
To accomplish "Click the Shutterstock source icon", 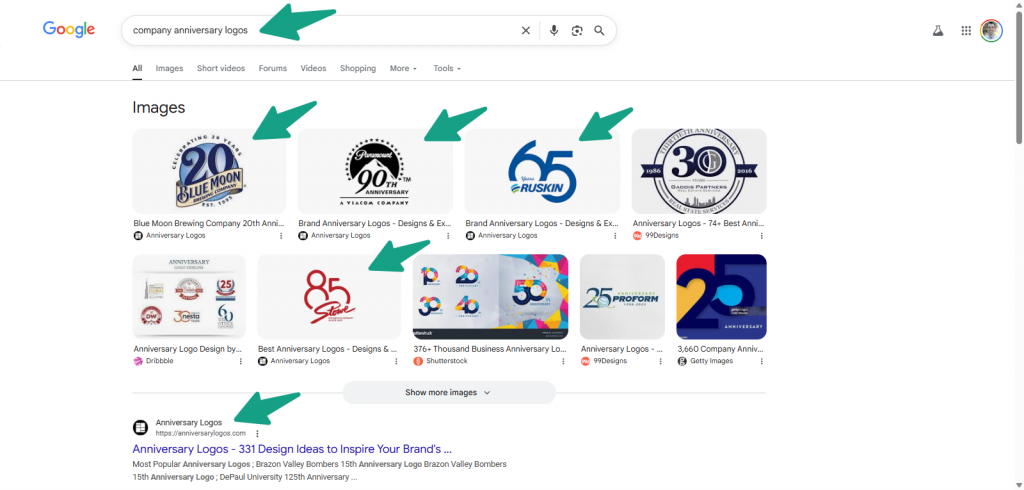I will [418, 361].
